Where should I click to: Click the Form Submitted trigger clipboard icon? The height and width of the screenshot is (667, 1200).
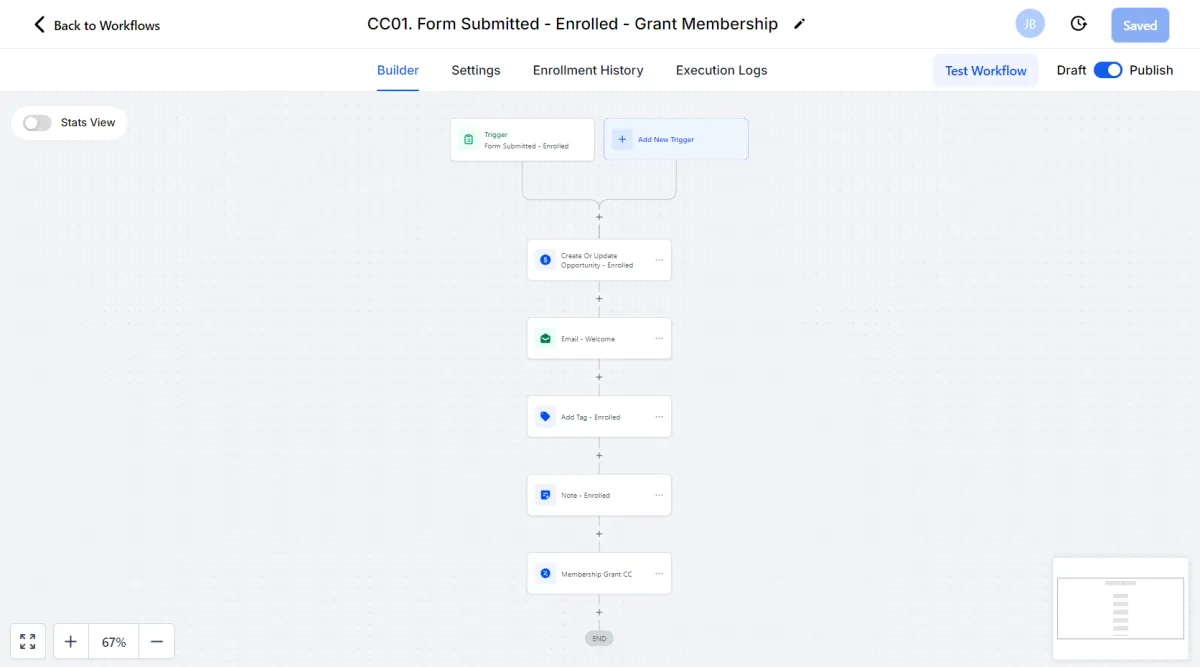[x=468, y=140]
